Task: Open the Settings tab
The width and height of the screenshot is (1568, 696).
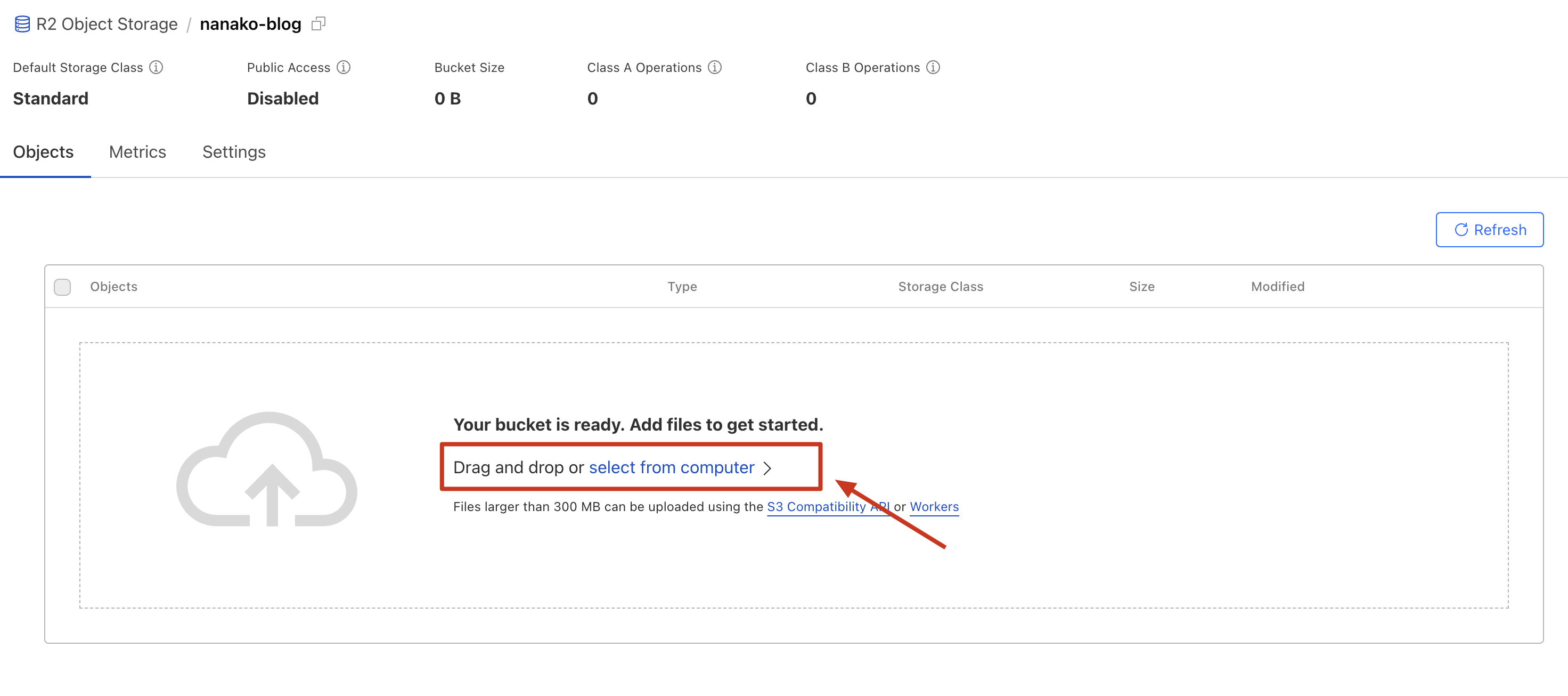Action: 234,152
